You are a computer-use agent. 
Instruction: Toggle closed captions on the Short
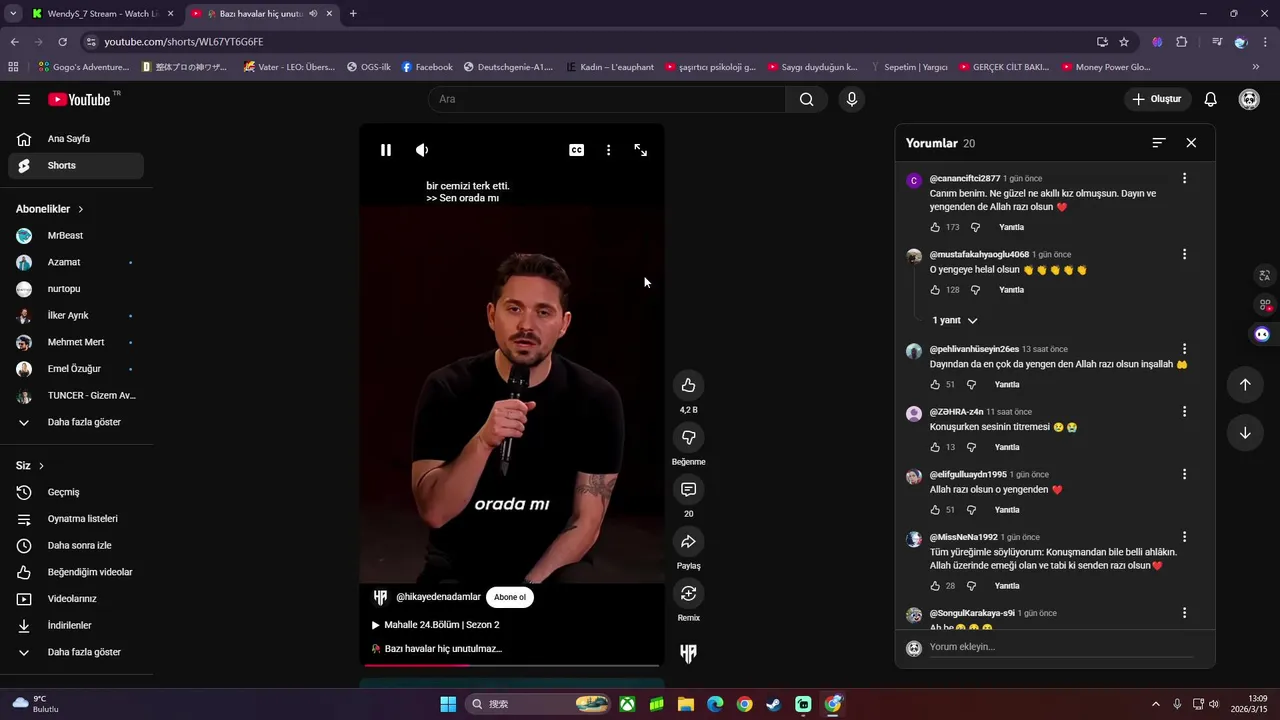tap(576, 150)
